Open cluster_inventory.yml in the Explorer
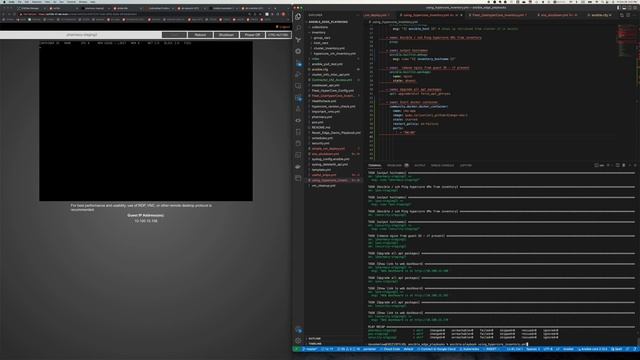This screenshot has width=640, height=360. click(329, 49)
